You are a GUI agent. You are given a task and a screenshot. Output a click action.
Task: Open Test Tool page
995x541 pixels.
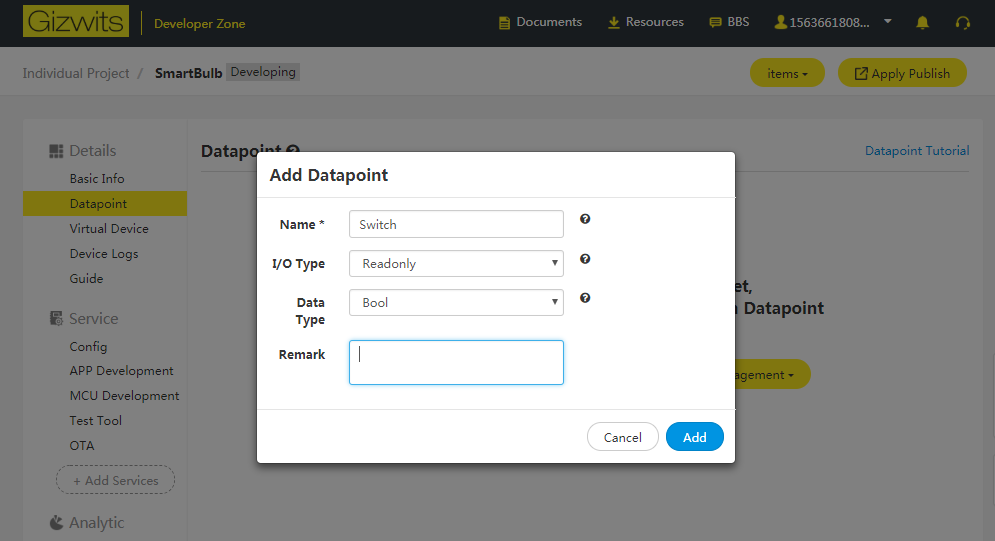pyautogui.click(x=95, y=420)
